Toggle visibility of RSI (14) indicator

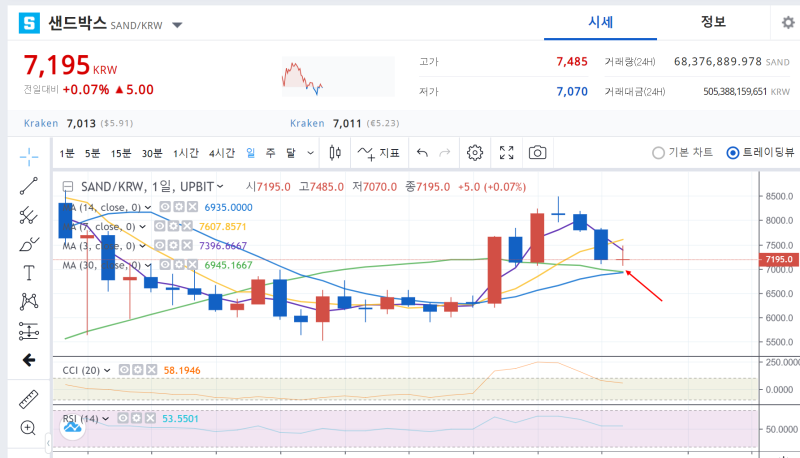[123, 418]
